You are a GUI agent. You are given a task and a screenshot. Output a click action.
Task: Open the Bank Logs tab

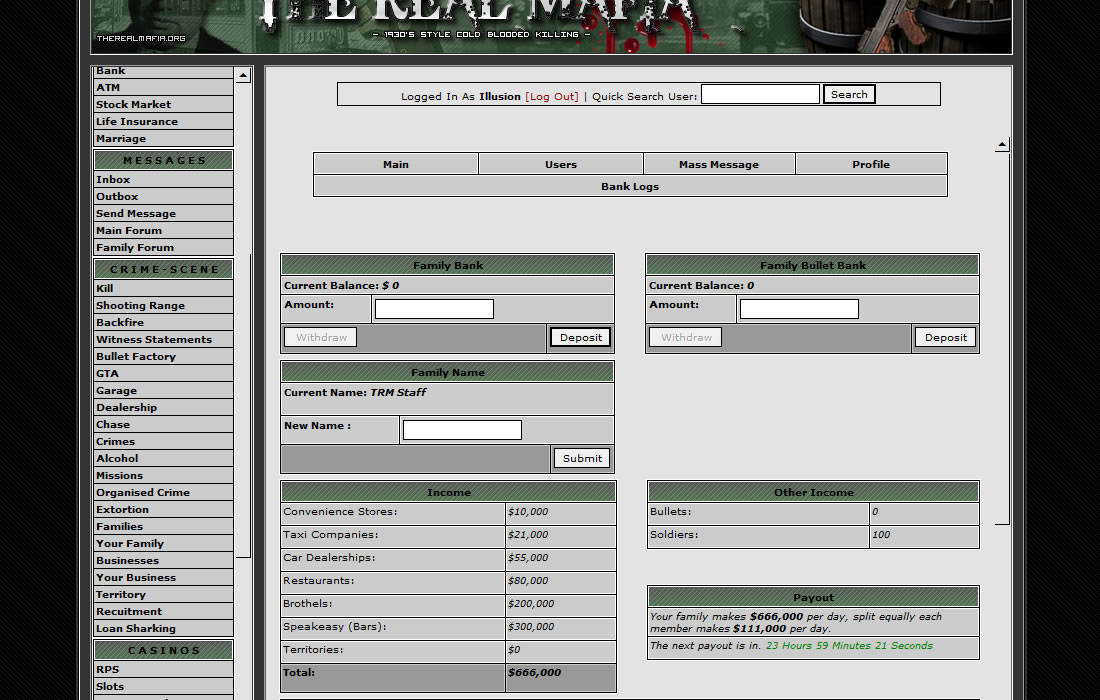(x=630, y=186)
